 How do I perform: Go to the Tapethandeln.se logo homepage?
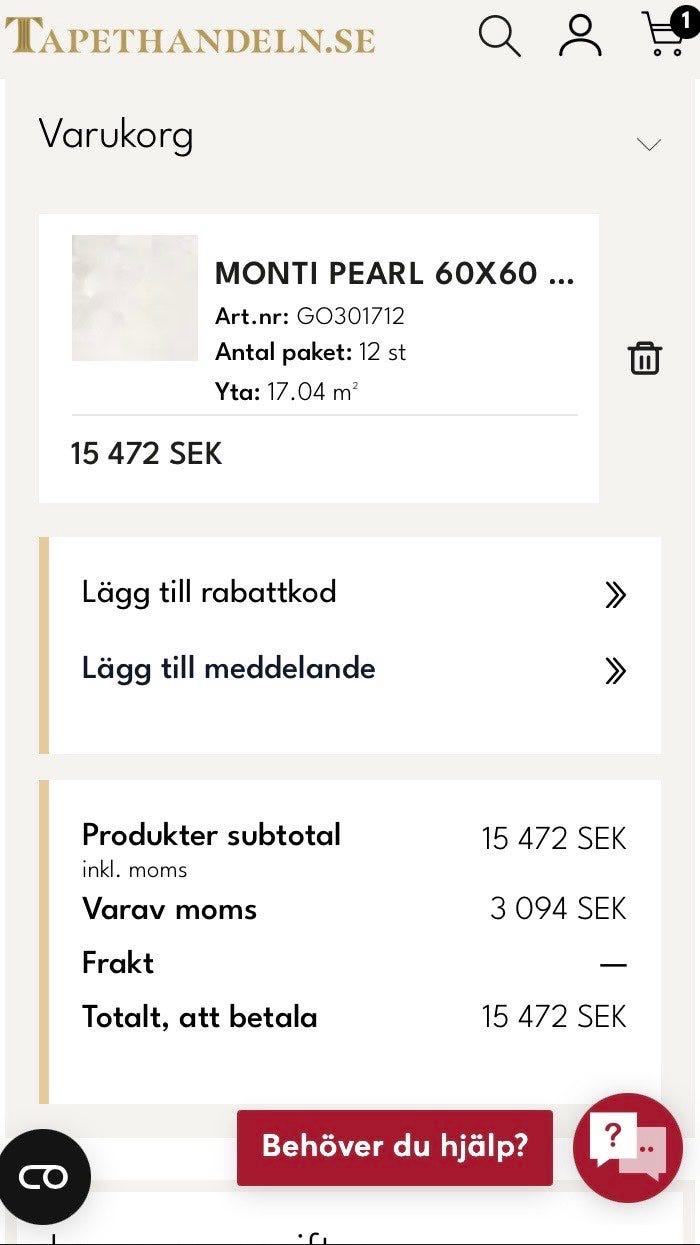coord(190,36)
